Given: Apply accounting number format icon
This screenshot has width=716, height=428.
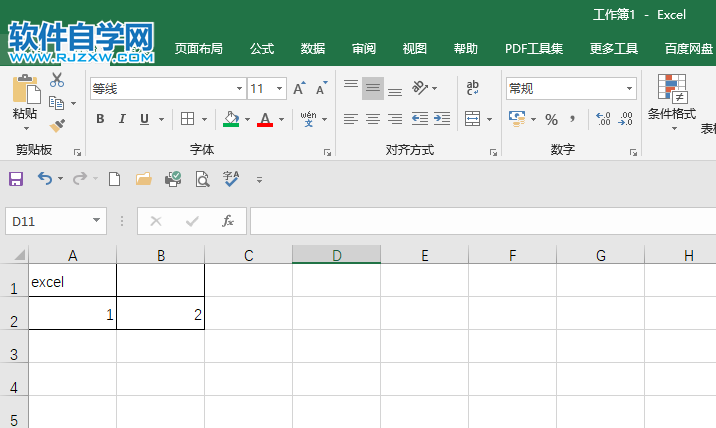Looking at the screenshot, I should pyautogui.click(x=517, y=119).
